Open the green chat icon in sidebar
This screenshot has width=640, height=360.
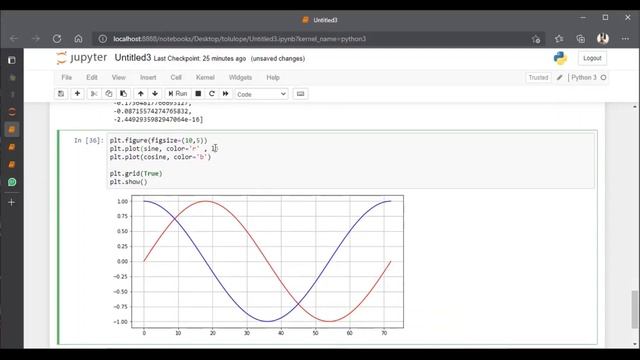(x=12, y=182)
